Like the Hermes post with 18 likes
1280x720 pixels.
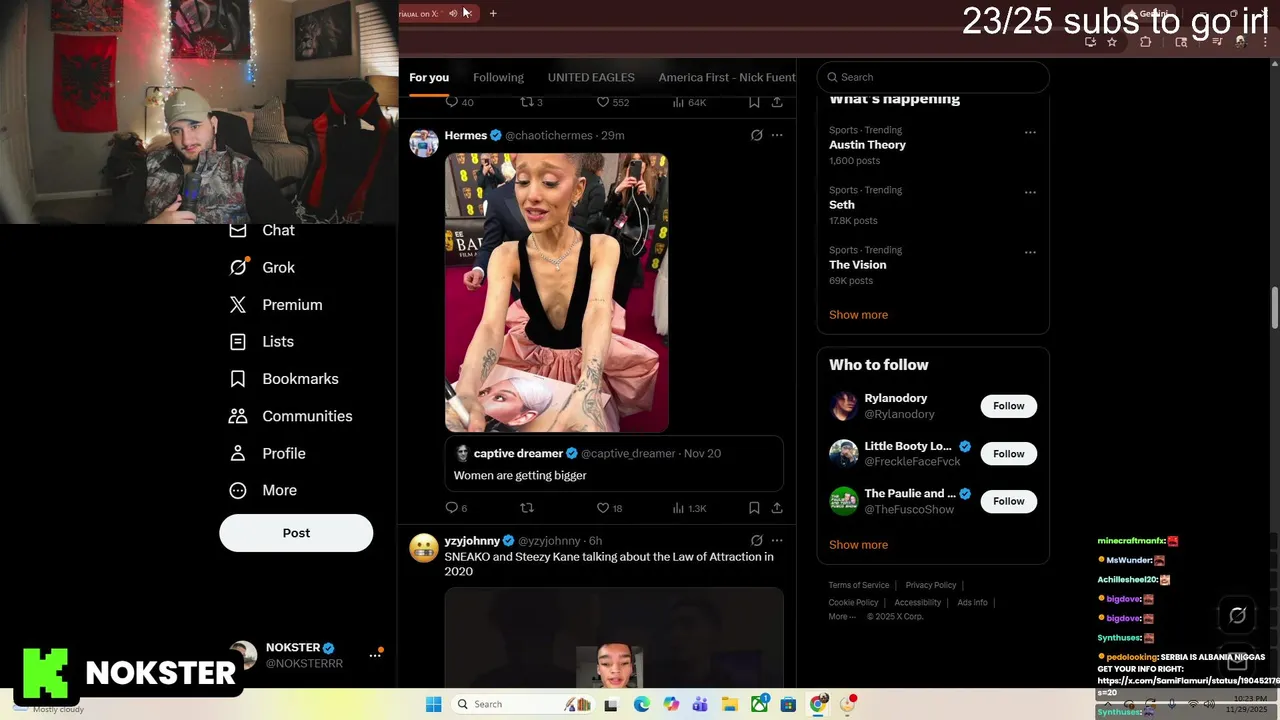(608, 508)
